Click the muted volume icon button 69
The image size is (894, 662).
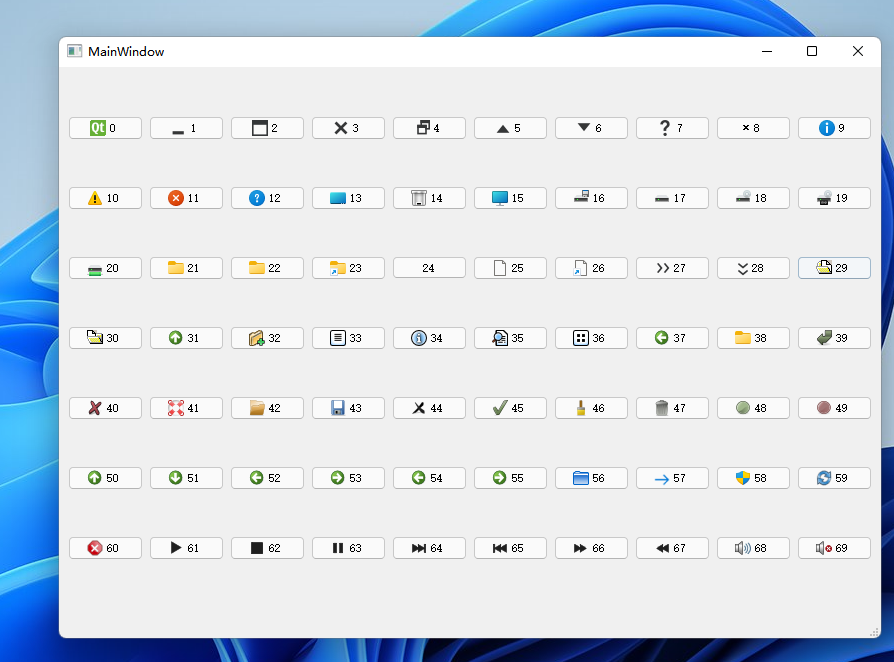pyautogui.click(x=834, y=547)
